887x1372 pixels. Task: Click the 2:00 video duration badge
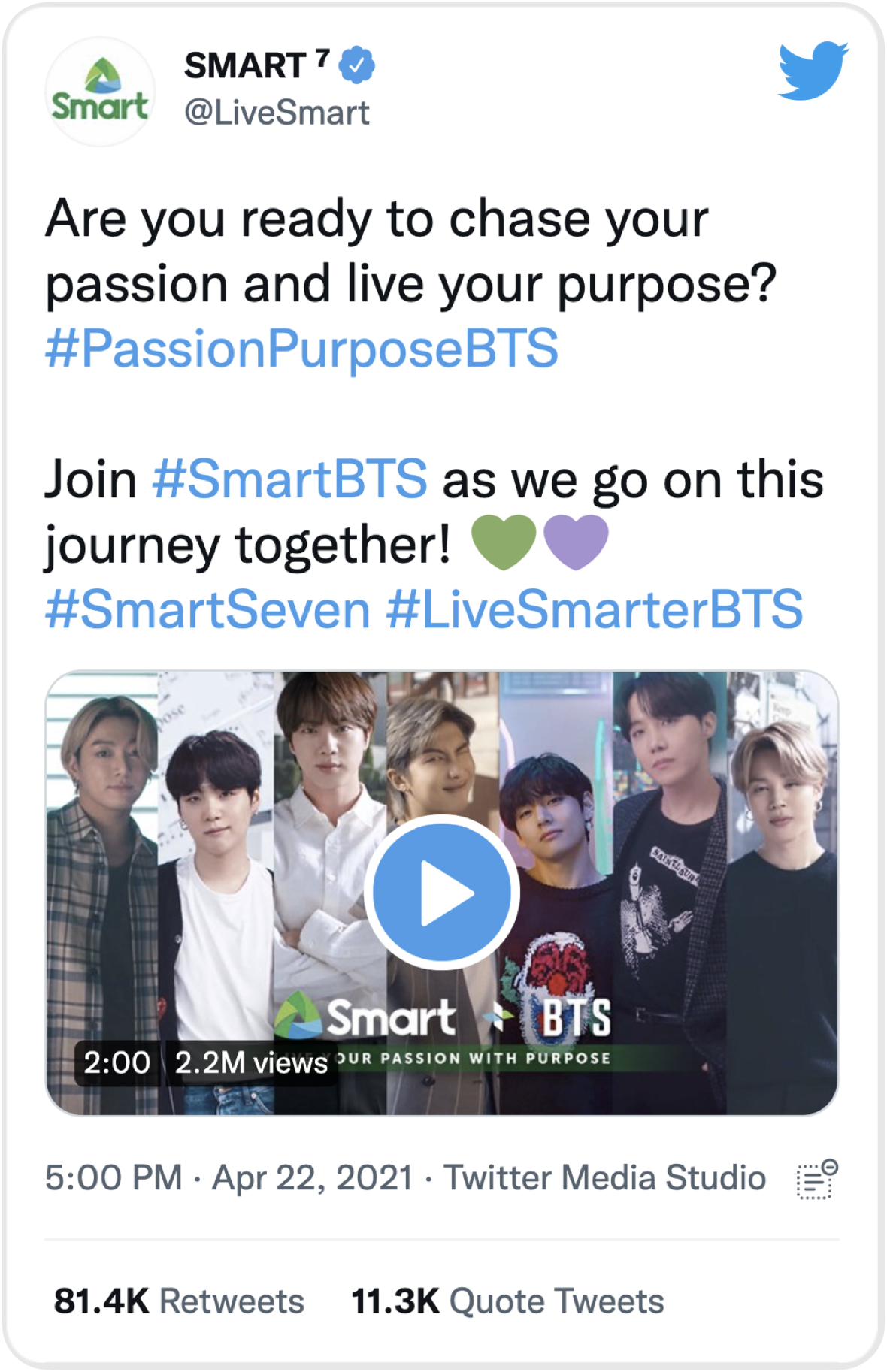tap(117, 1062)
